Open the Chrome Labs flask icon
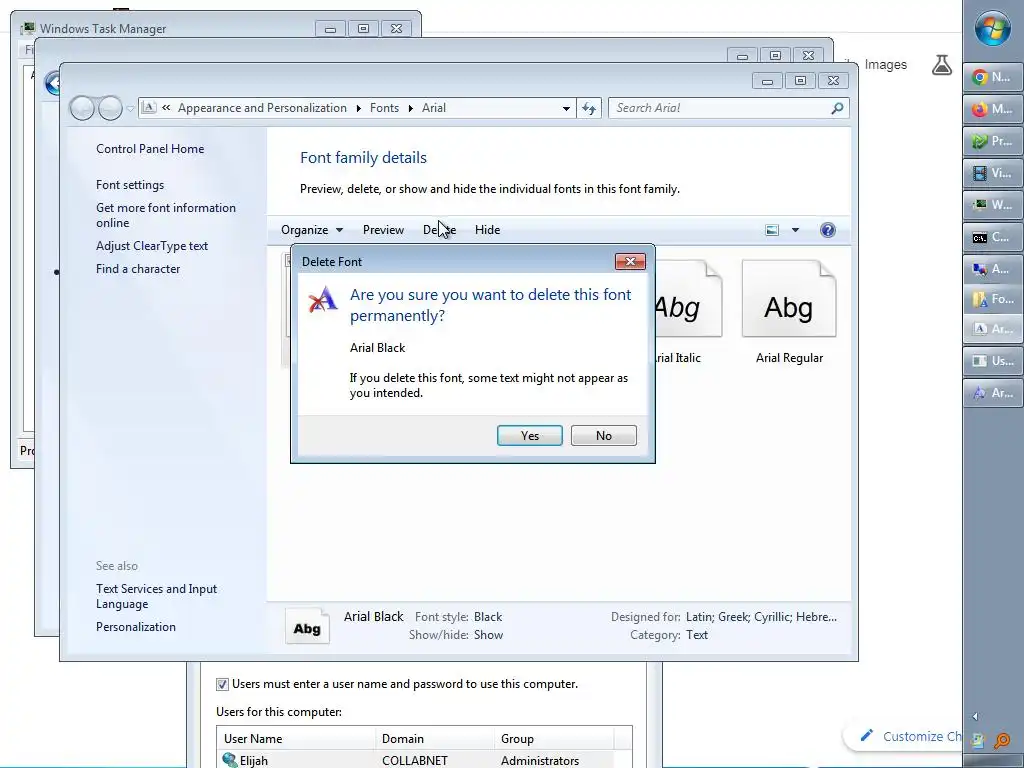 coord(942,65)
